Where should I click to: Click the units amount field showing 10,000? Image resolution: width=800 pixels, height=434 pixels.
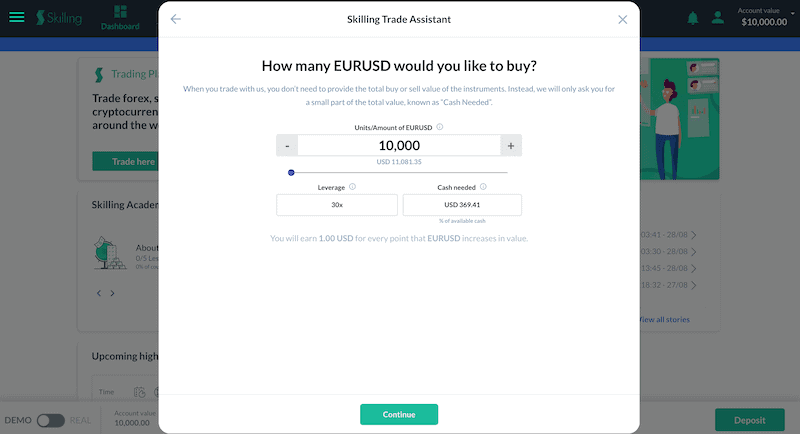[399, 146]
